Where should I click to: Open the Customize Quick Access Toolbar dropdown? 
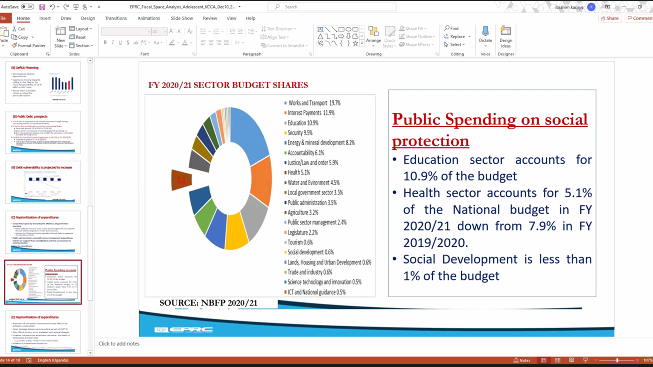99,7
